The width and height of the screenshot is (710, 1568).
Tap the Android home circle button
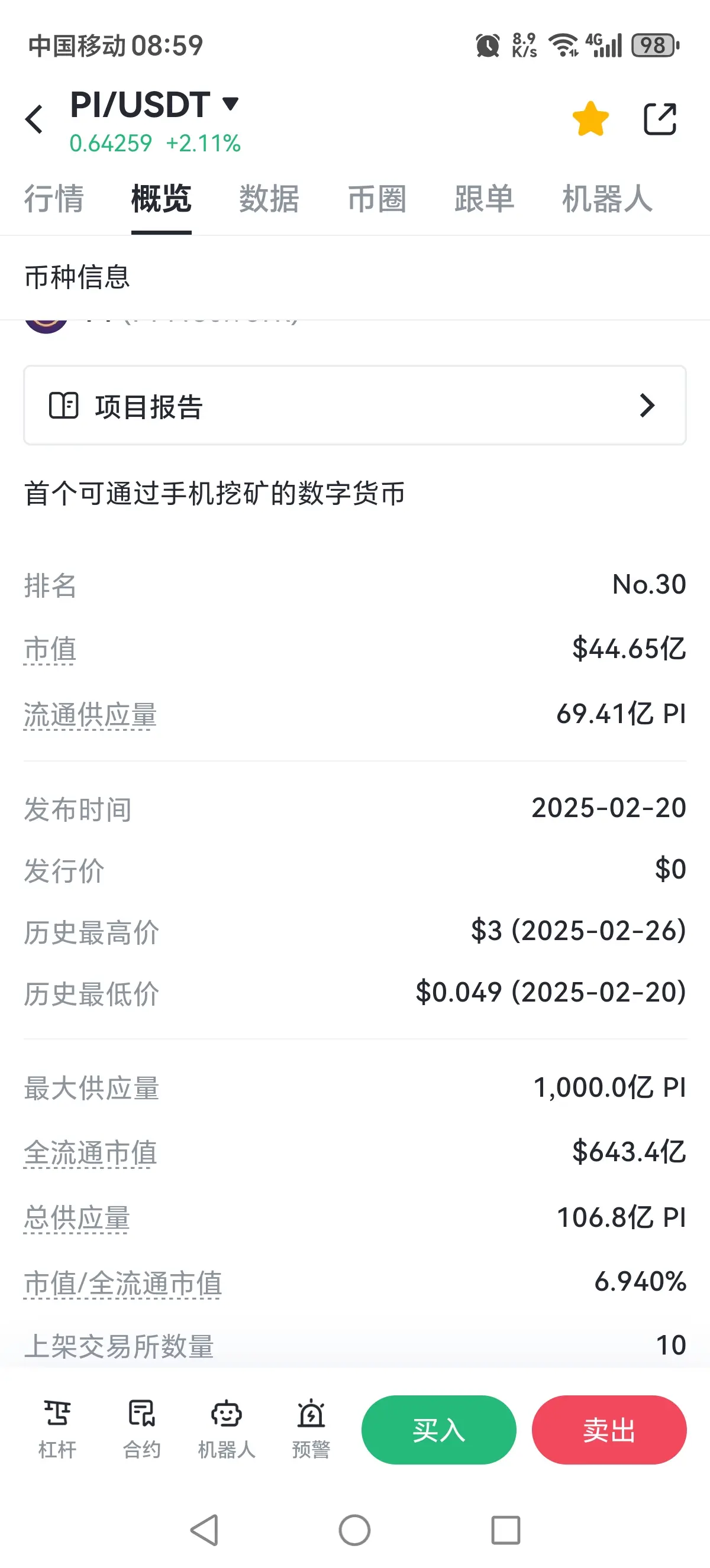(354, 1530)
